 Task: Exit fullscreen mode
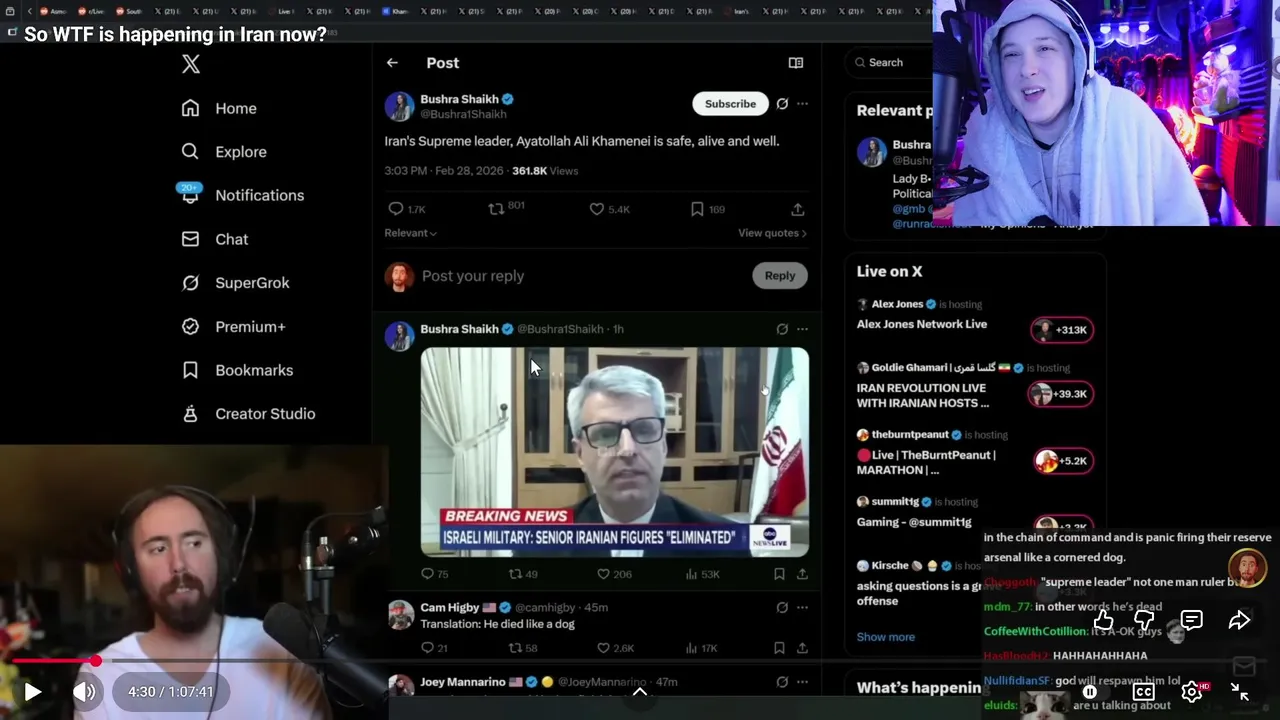1239,691
